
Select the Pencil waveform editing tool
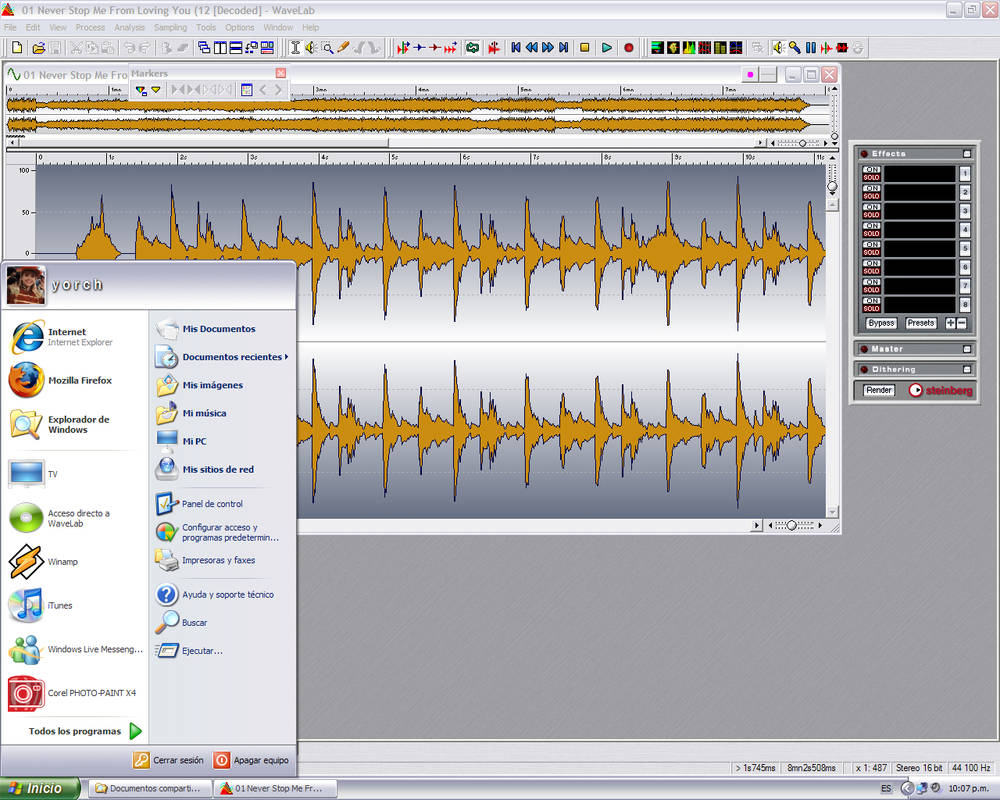point(343,47)
